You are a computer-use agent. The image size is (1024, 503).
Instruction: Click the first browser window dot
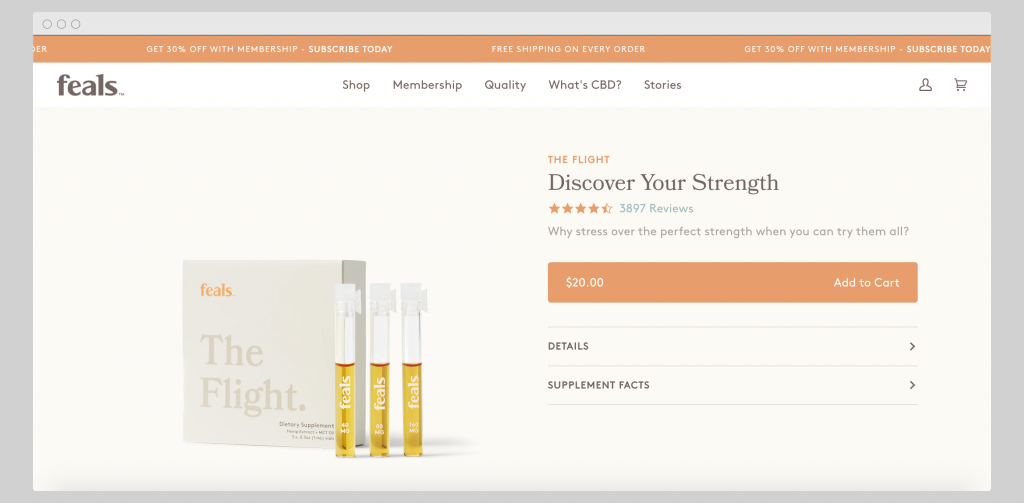47,24
